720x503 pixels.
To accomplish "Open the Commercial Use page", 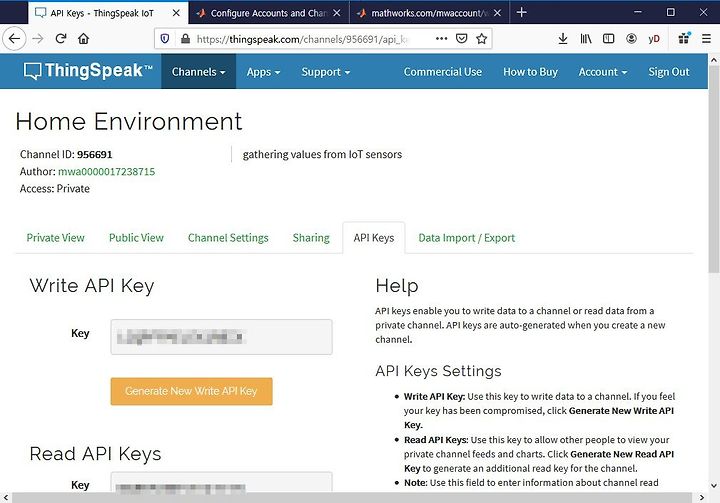I will [443, 72].
